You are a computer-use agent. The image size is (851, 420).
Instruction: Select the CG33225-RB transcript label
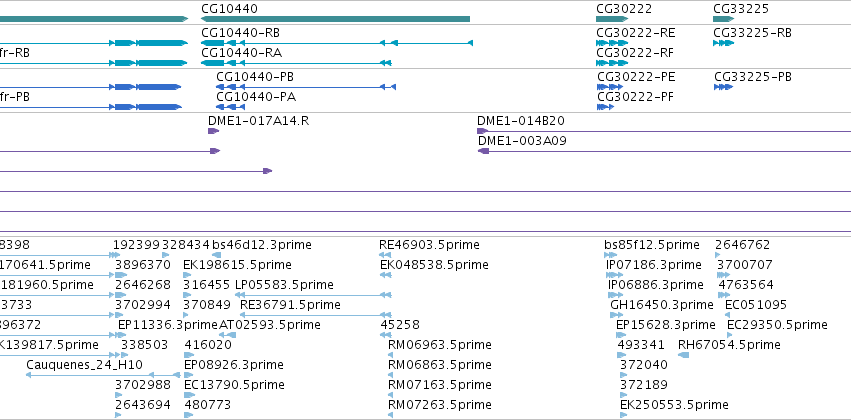click(752, 33)
